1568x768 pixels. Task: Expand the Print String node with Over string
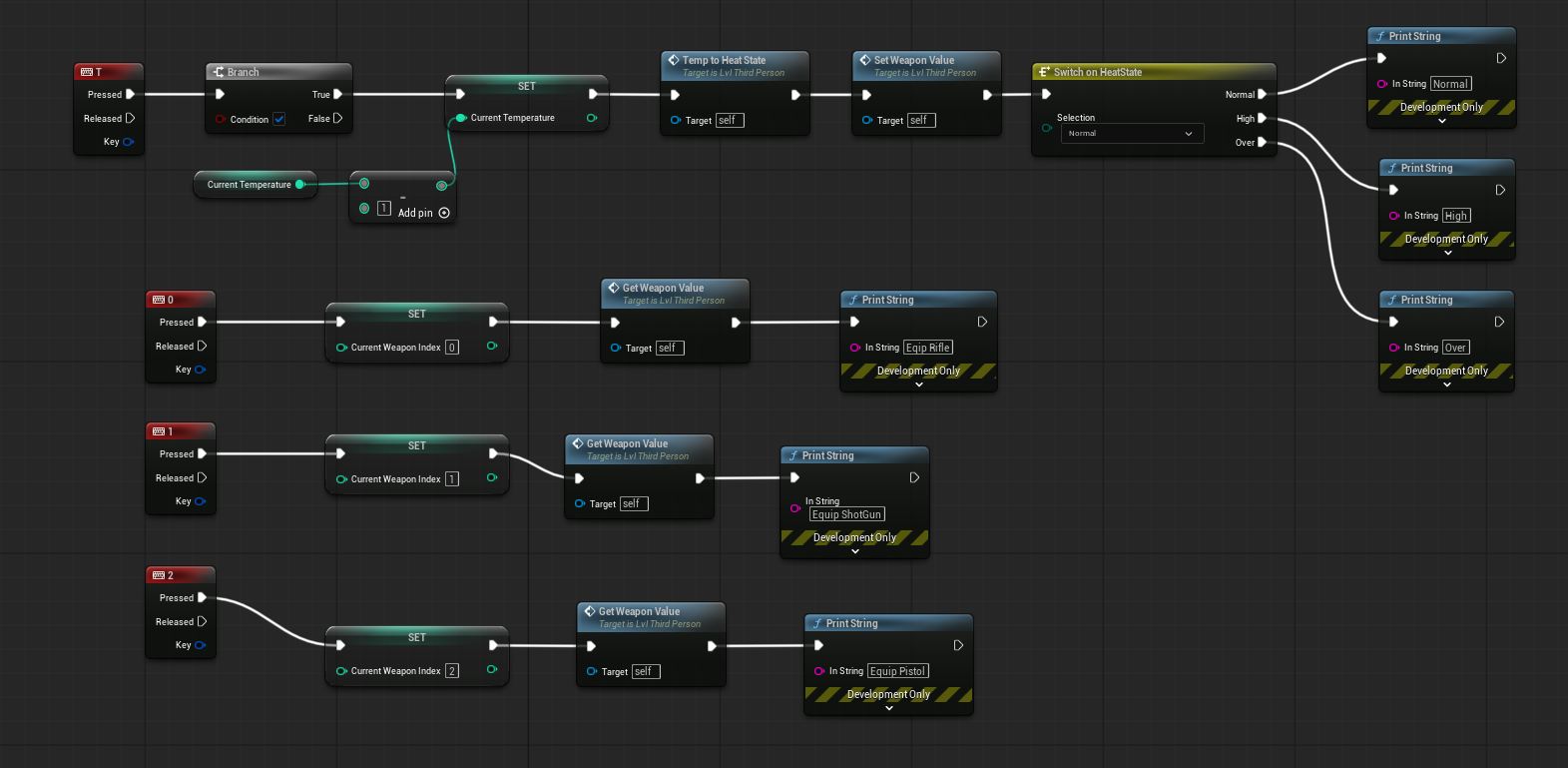pyautogui.click(x=1447, y=384)
